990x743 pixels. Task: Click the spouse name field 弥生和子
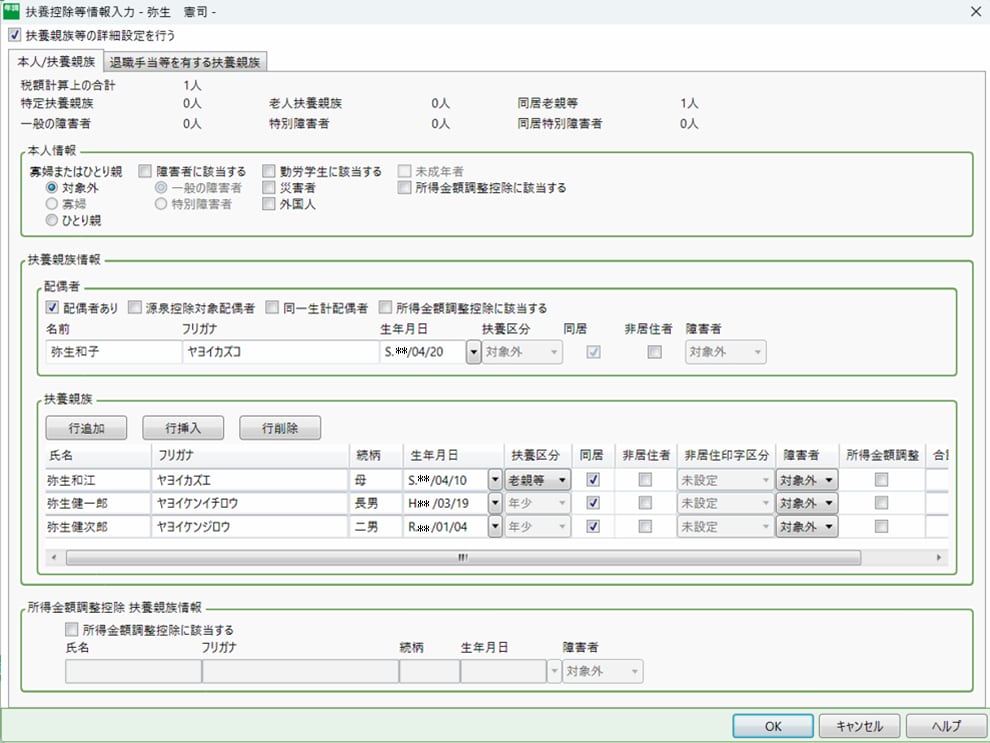[x=113, y=352]
